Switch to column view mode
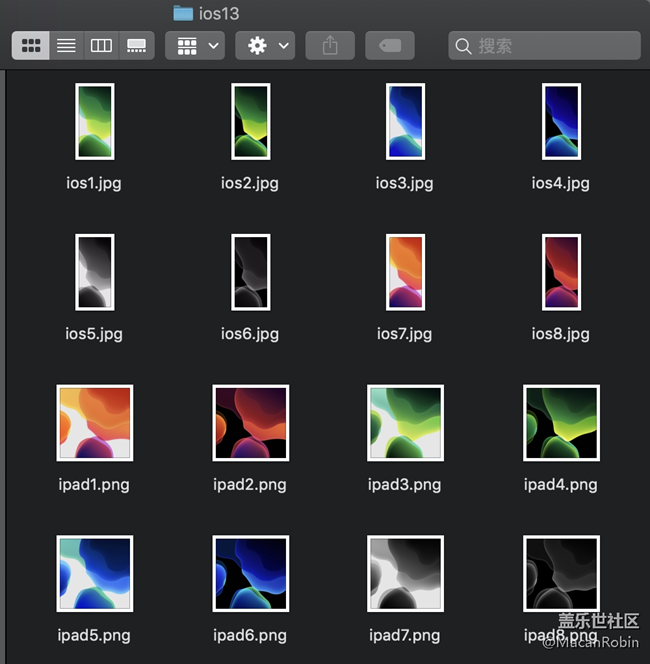Image resolution: width=650 pixels, height=664 pixels. pyautogui.click(x=101, y=46)
